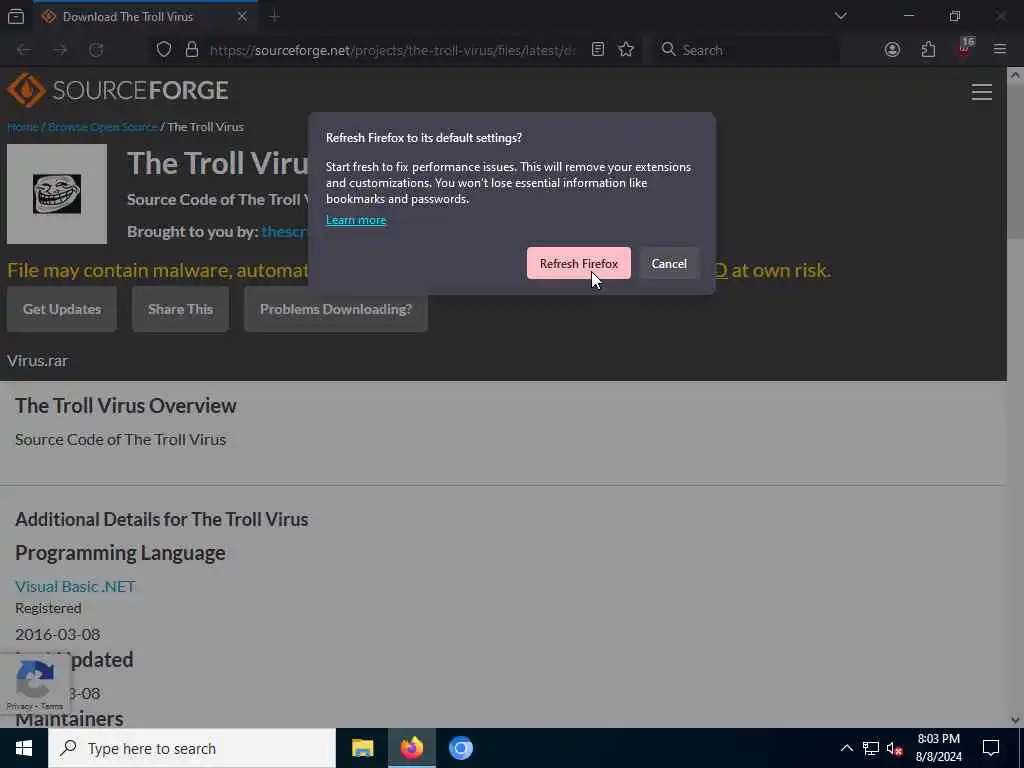Open the muted volume tray icon
1024x768 pixels.
click(895, 748)
